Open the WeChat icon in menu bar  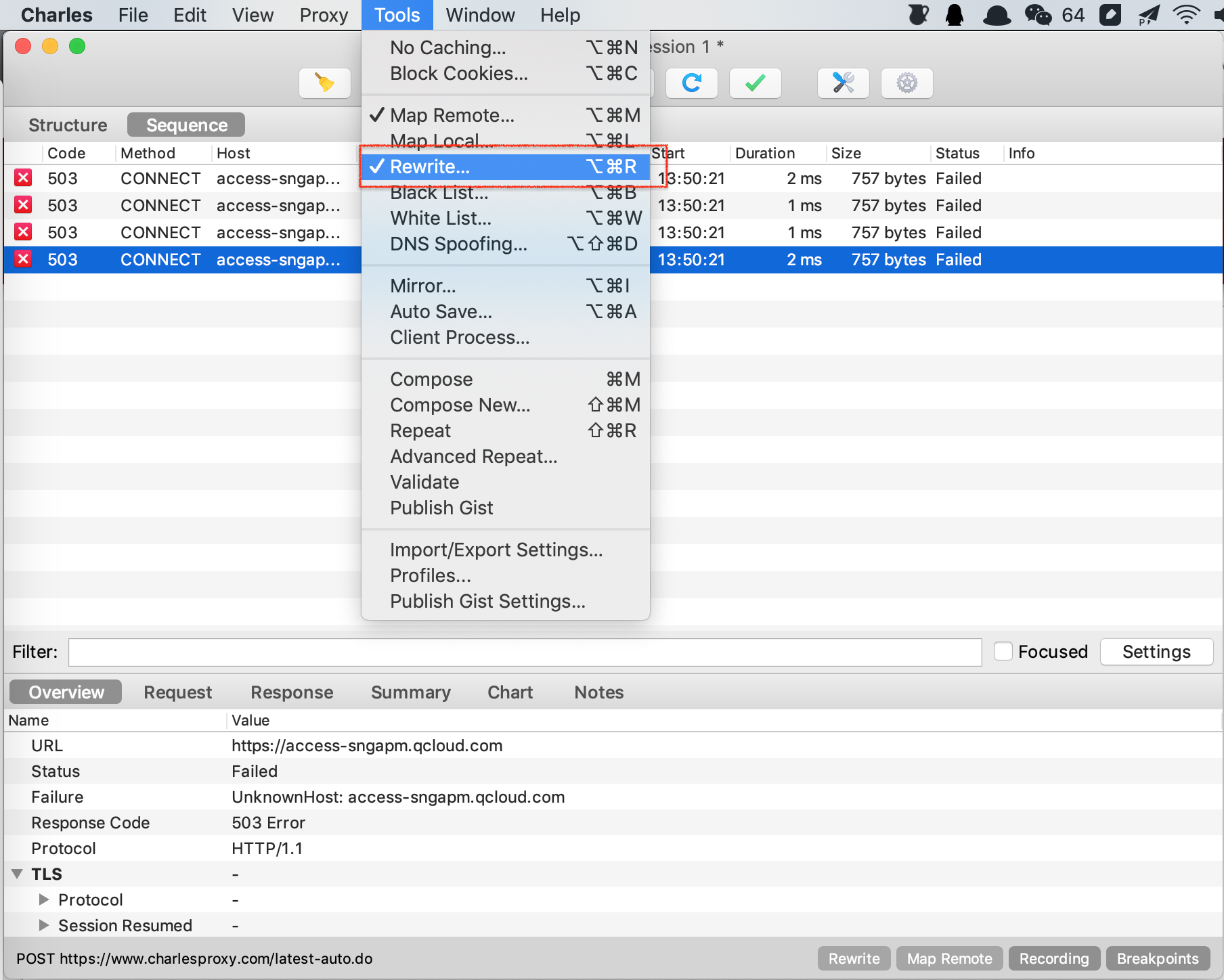pyautogui.click(x=1037, y=15)
